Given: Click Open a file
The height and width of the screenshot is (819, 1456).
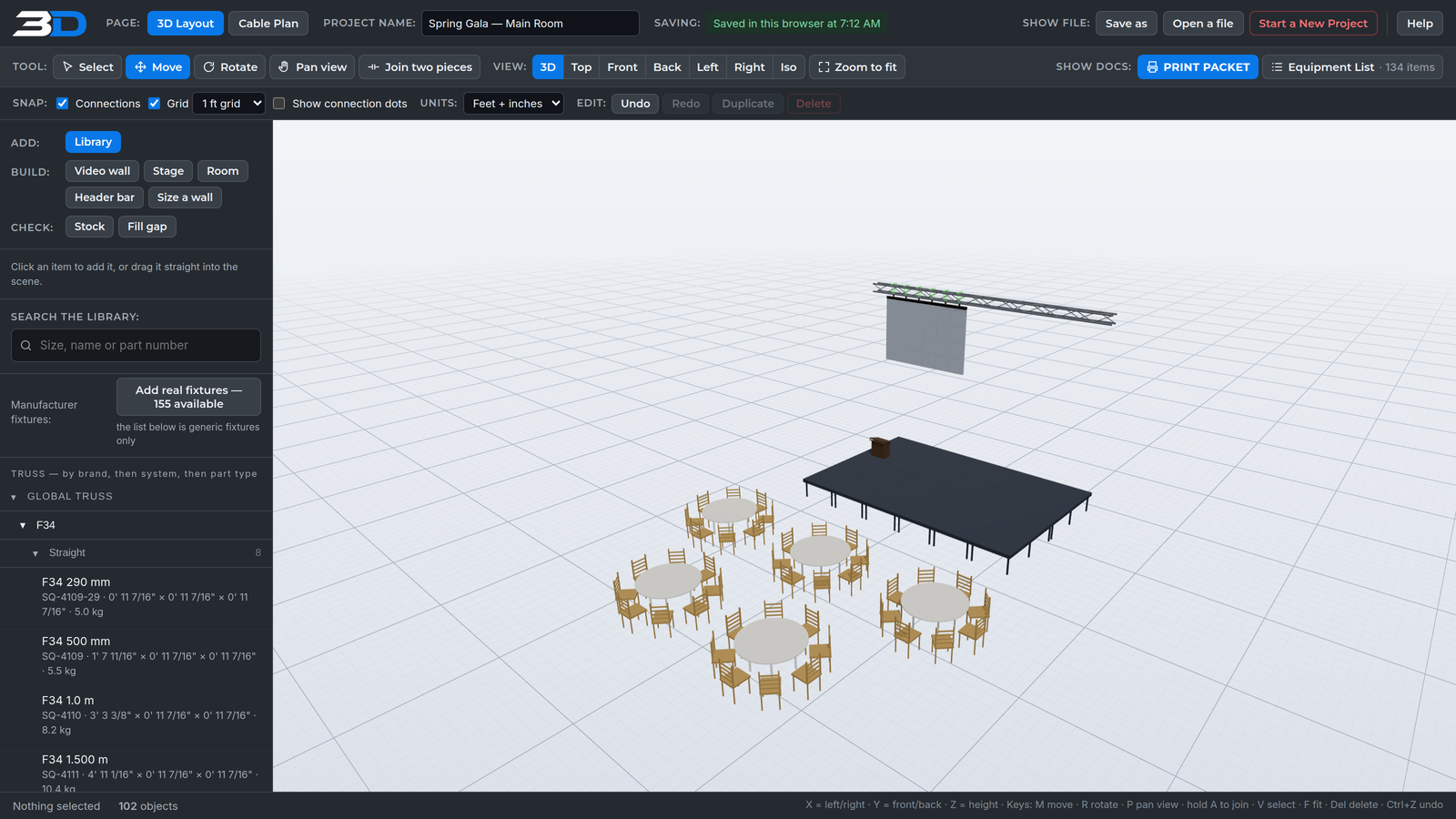Looking at the screenshot, I should pos(1203,24).
